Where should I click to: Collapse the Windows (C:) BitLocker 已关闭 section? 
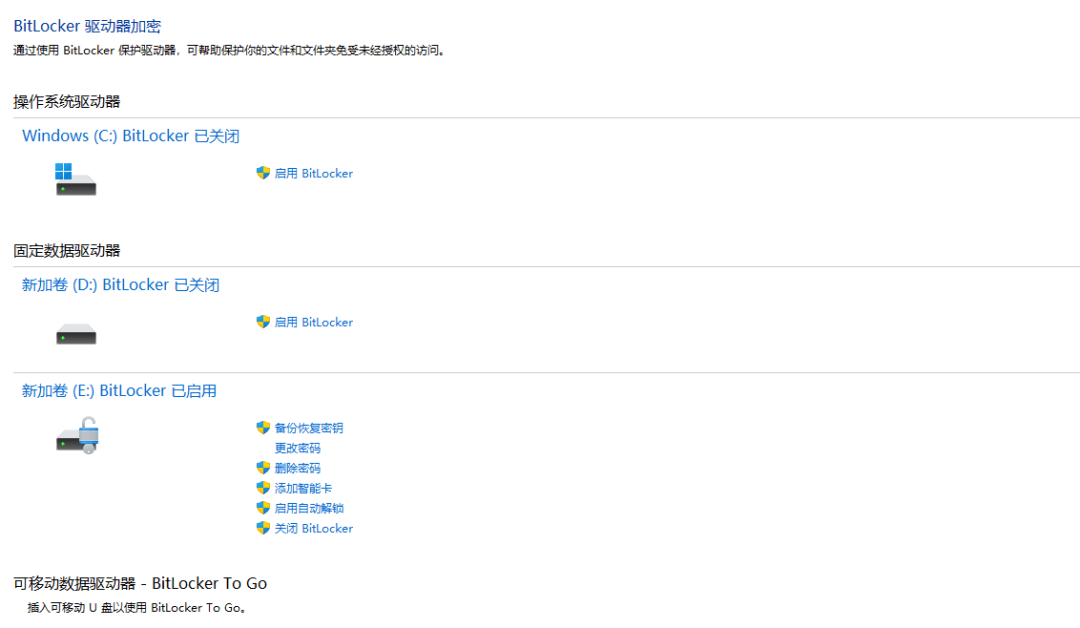click(130, 136)
